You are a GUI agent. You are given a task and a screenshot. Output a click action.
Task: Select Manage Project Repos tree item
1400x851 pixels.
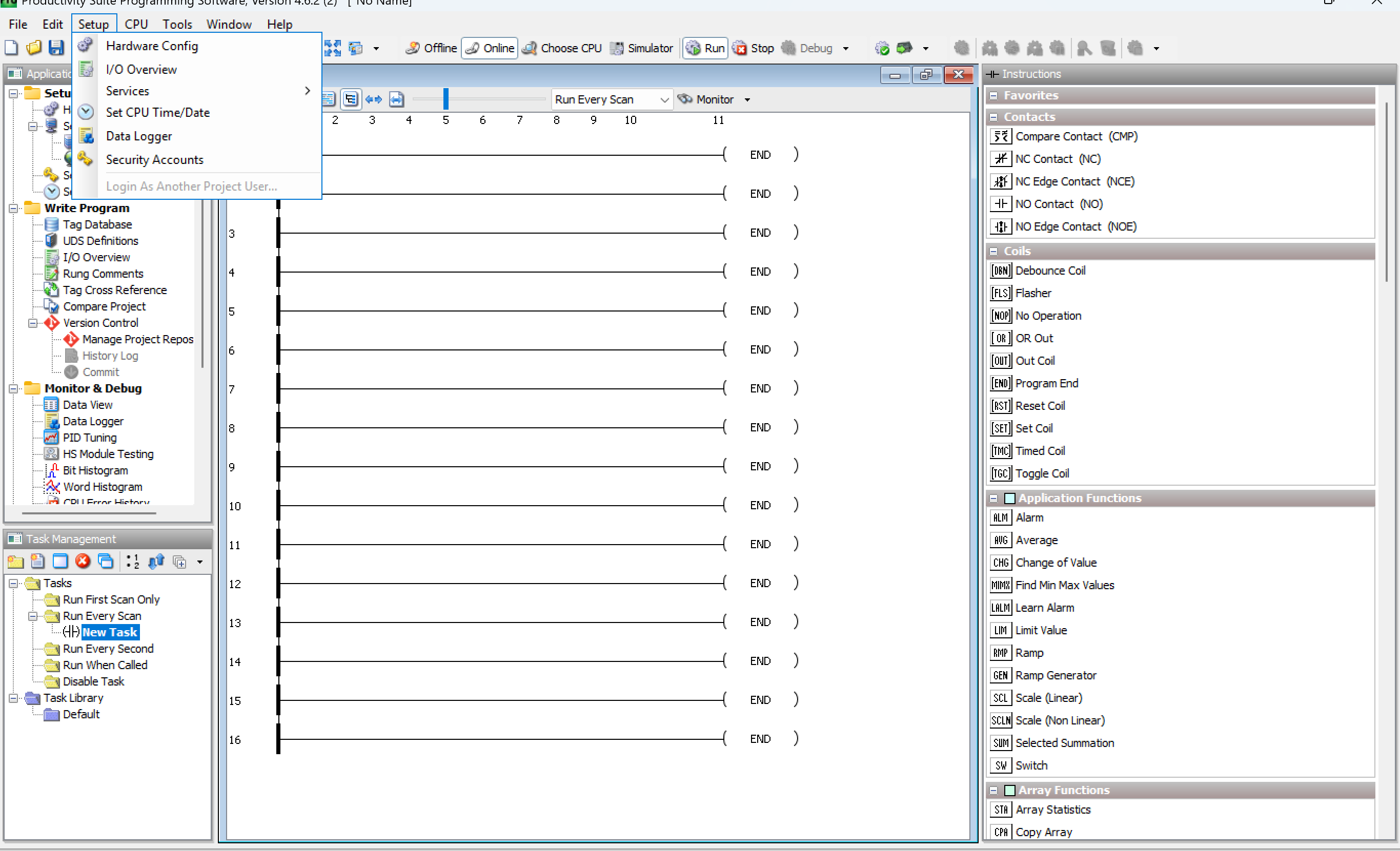137,340
